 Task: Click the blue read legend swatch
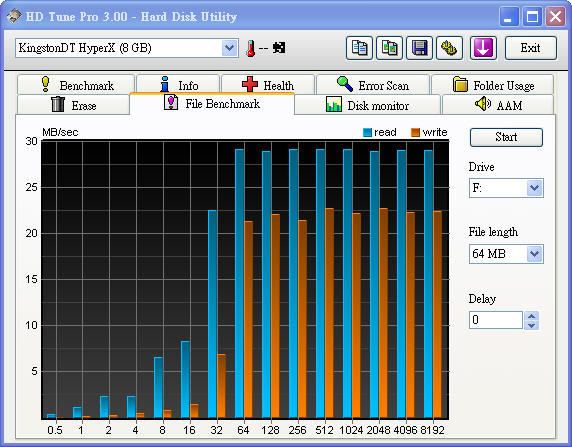tap(367, 132)
